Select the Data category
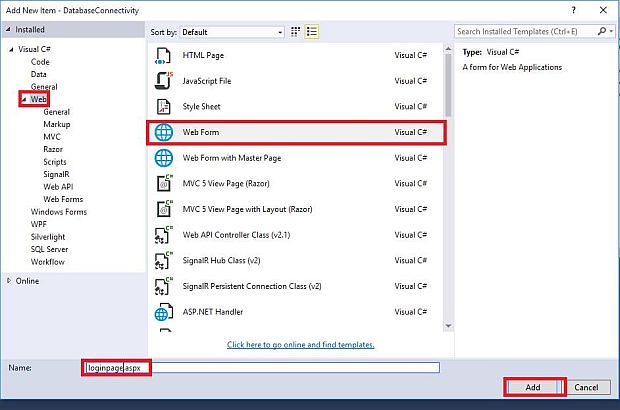Image resolution: width=620 pixels, height=410 pixels. click(x=38, y=74)
